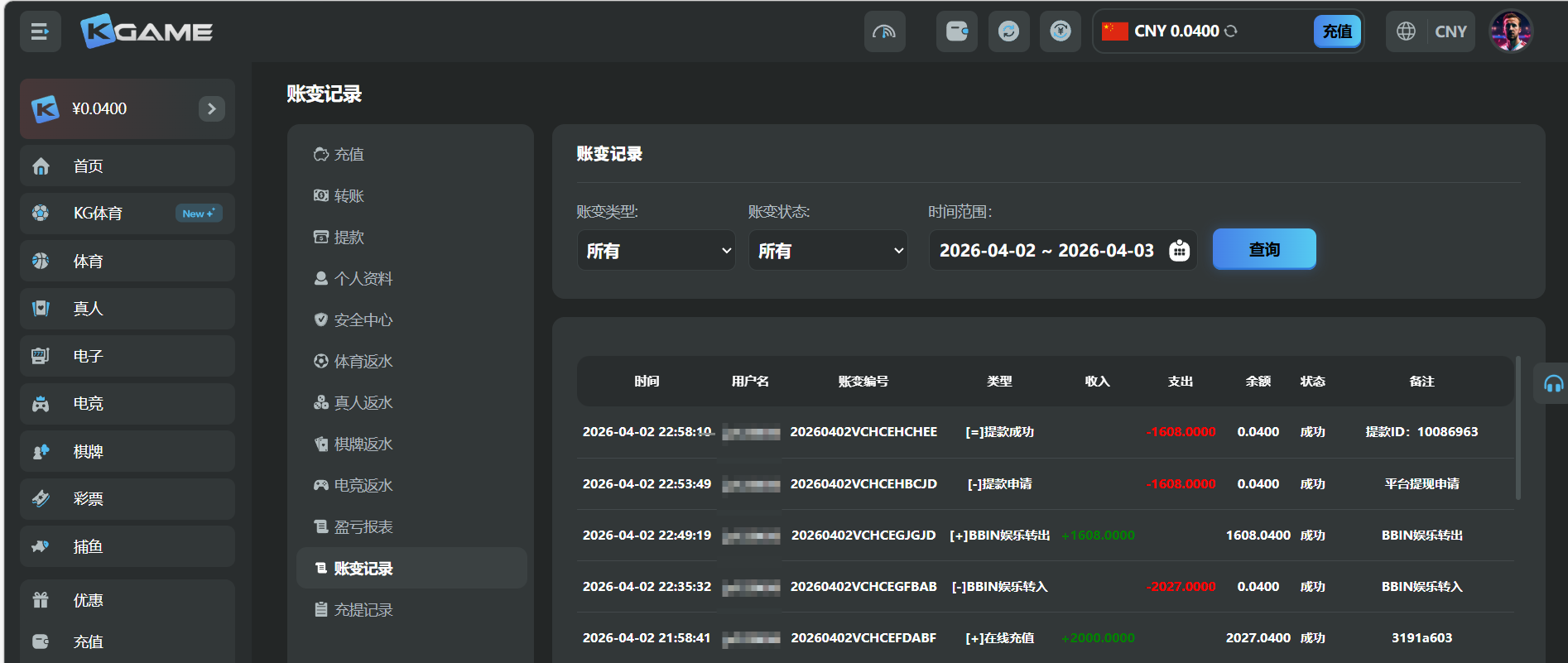Screen dimensions: 1568x663
Task: Click 提款ID: 10086963 remark
Action: (x=1421, y=432)
